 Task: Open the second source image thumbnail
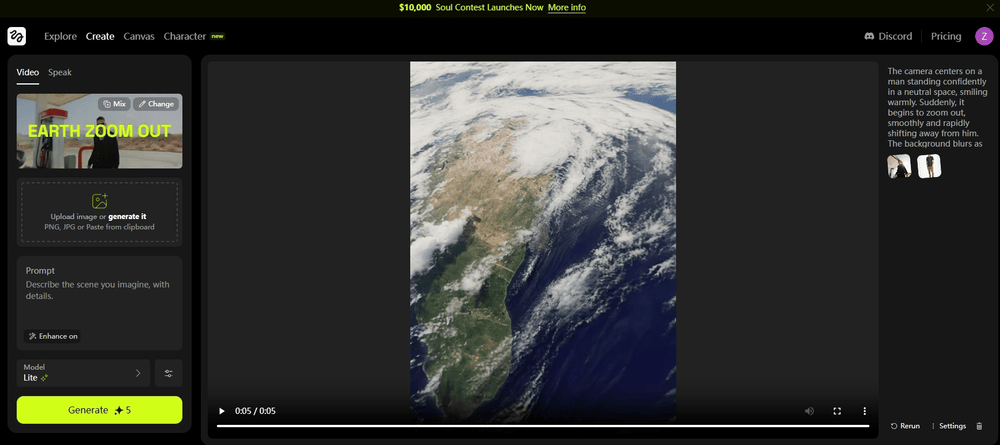click(x=929, y=166)
